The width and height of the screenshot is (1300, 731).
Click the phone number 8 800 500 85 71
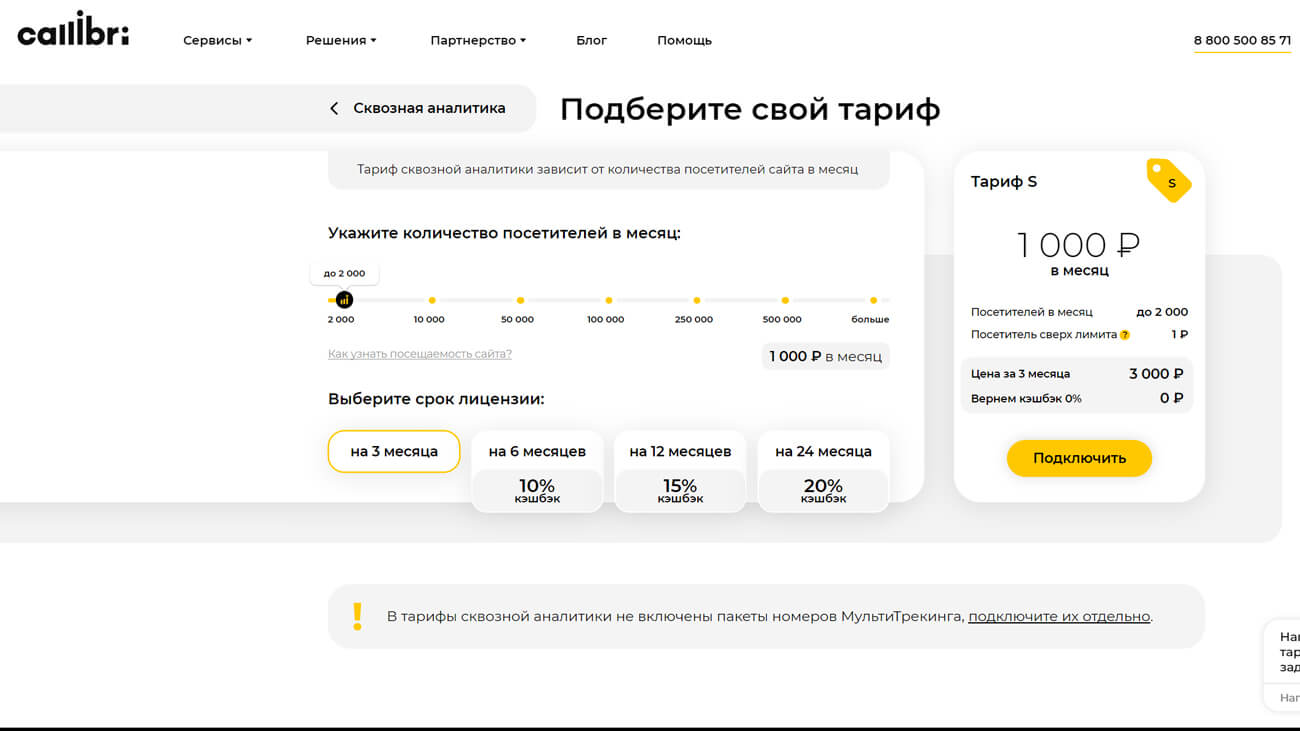coord(1242,41)
